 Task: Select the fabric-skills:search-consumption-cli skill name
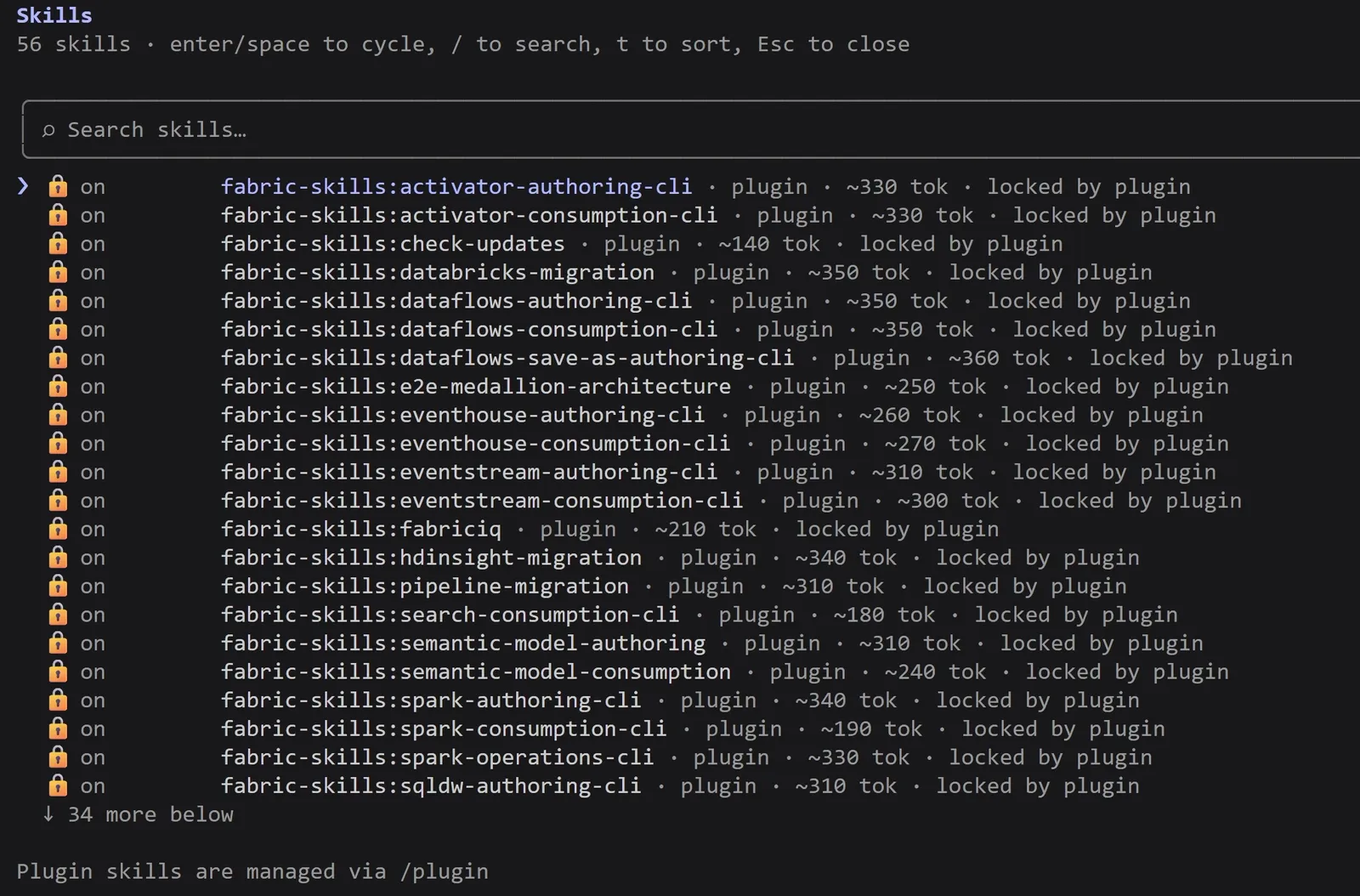(450, 615)
